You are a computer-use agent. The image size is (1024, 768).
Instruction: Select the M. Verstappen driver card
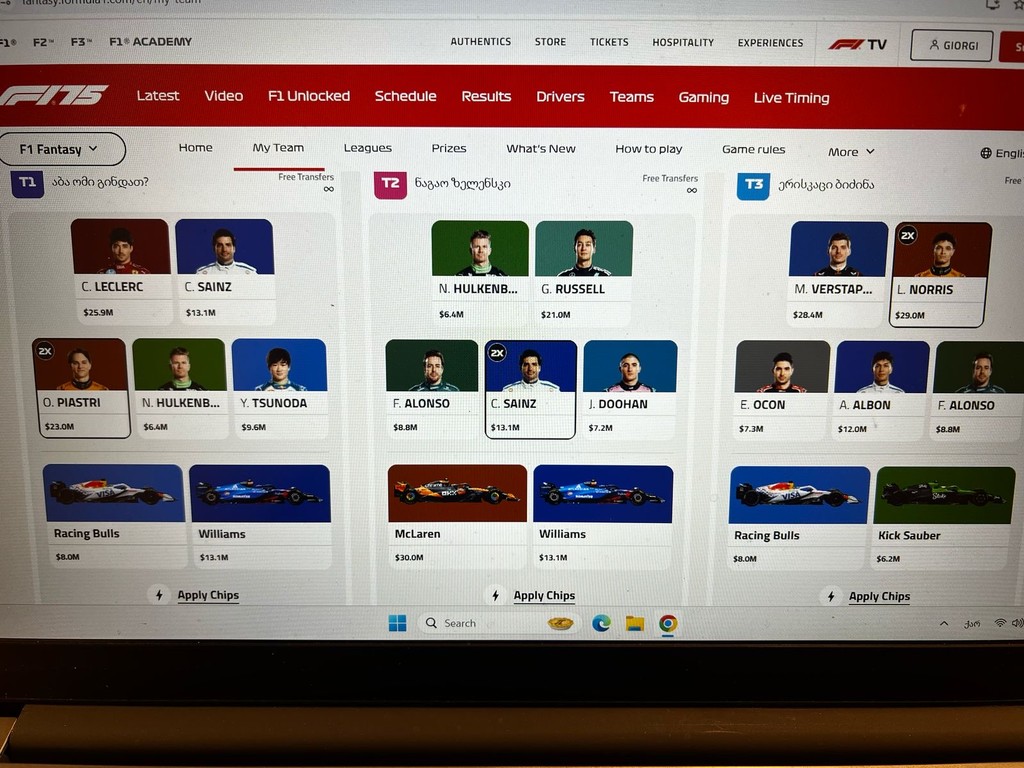point(839,274)
